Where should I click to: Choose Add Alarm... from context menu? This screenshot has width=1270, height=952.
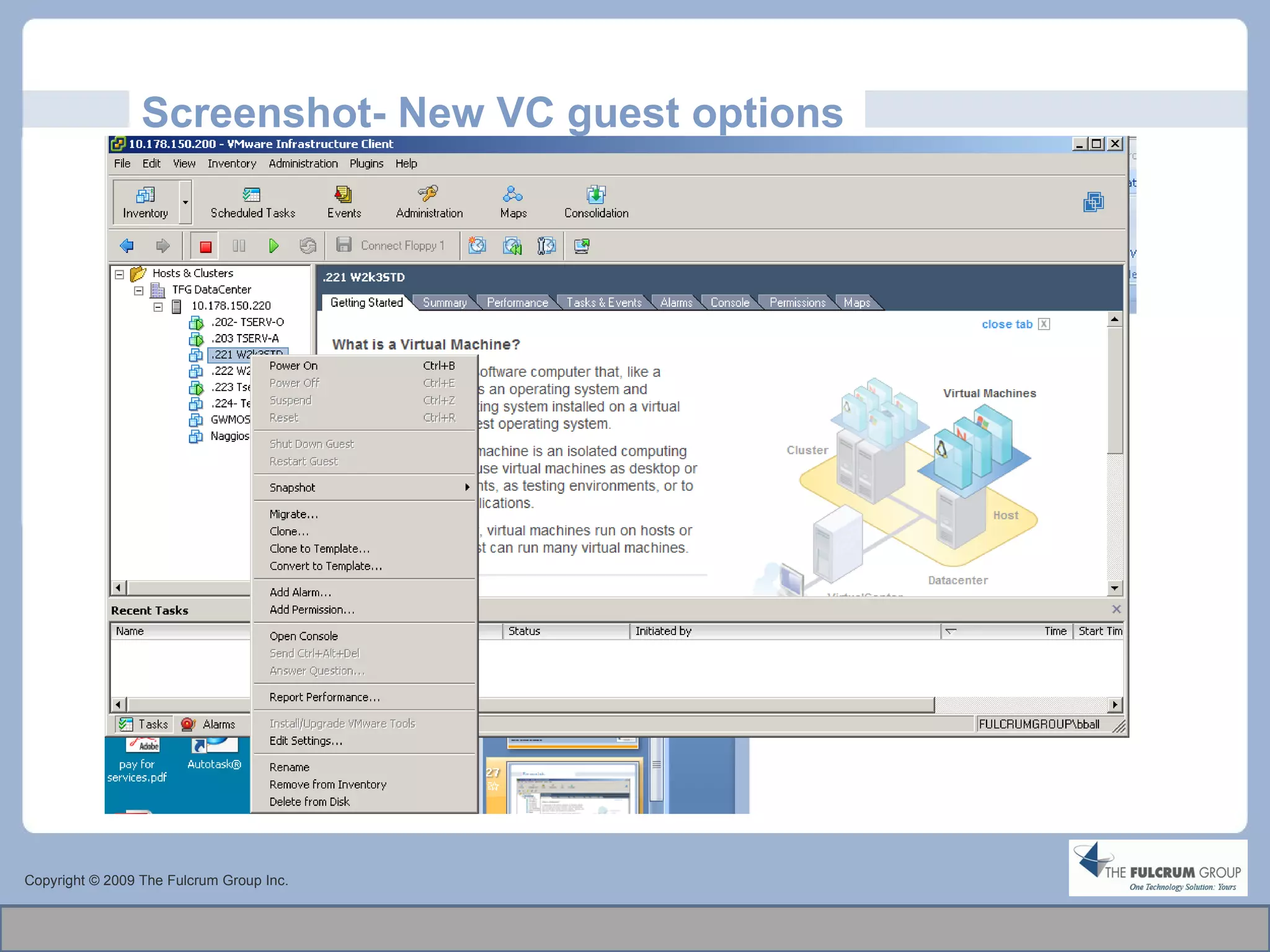365,593
